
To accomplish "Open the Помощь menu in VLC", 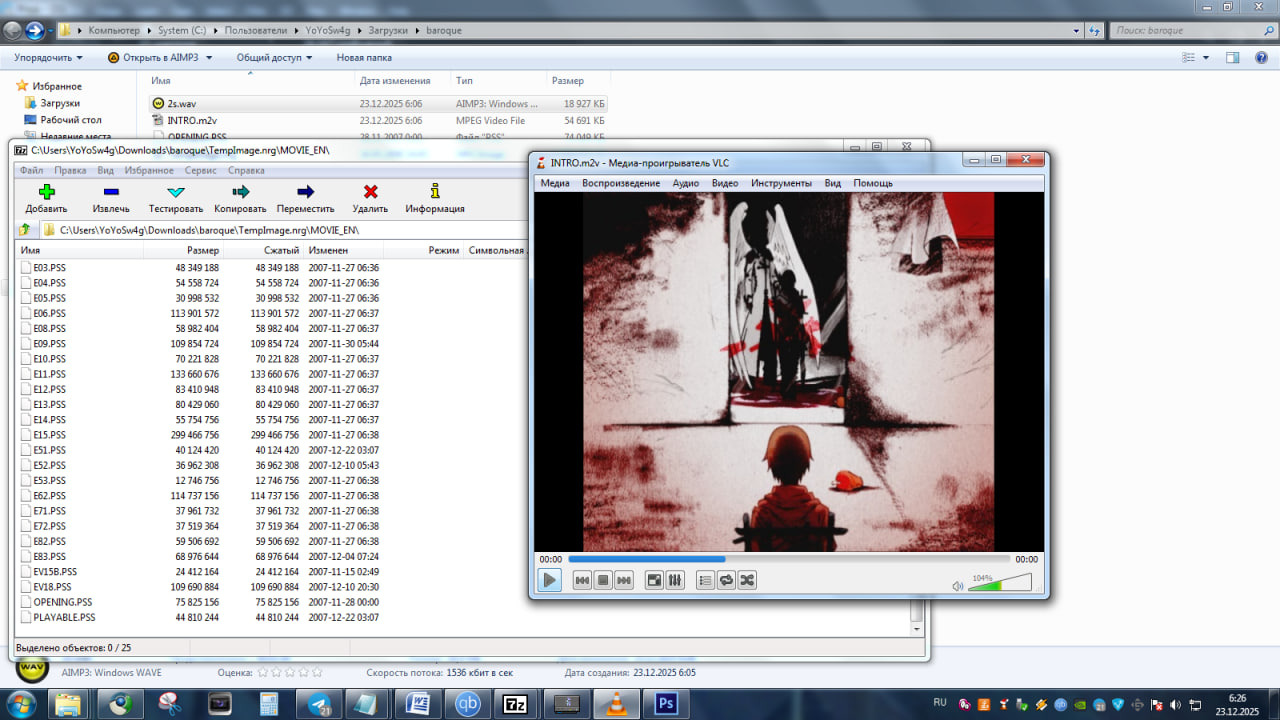I will coord(873,183).
